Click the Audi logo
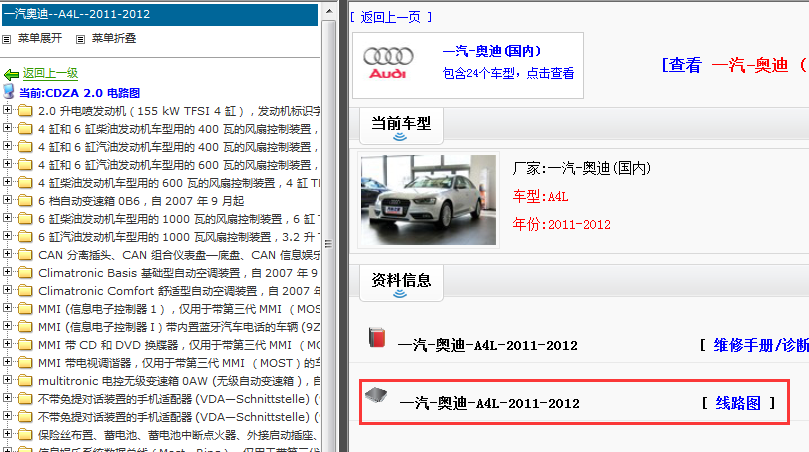Viewport: 809px width, 452px height. 388,63
